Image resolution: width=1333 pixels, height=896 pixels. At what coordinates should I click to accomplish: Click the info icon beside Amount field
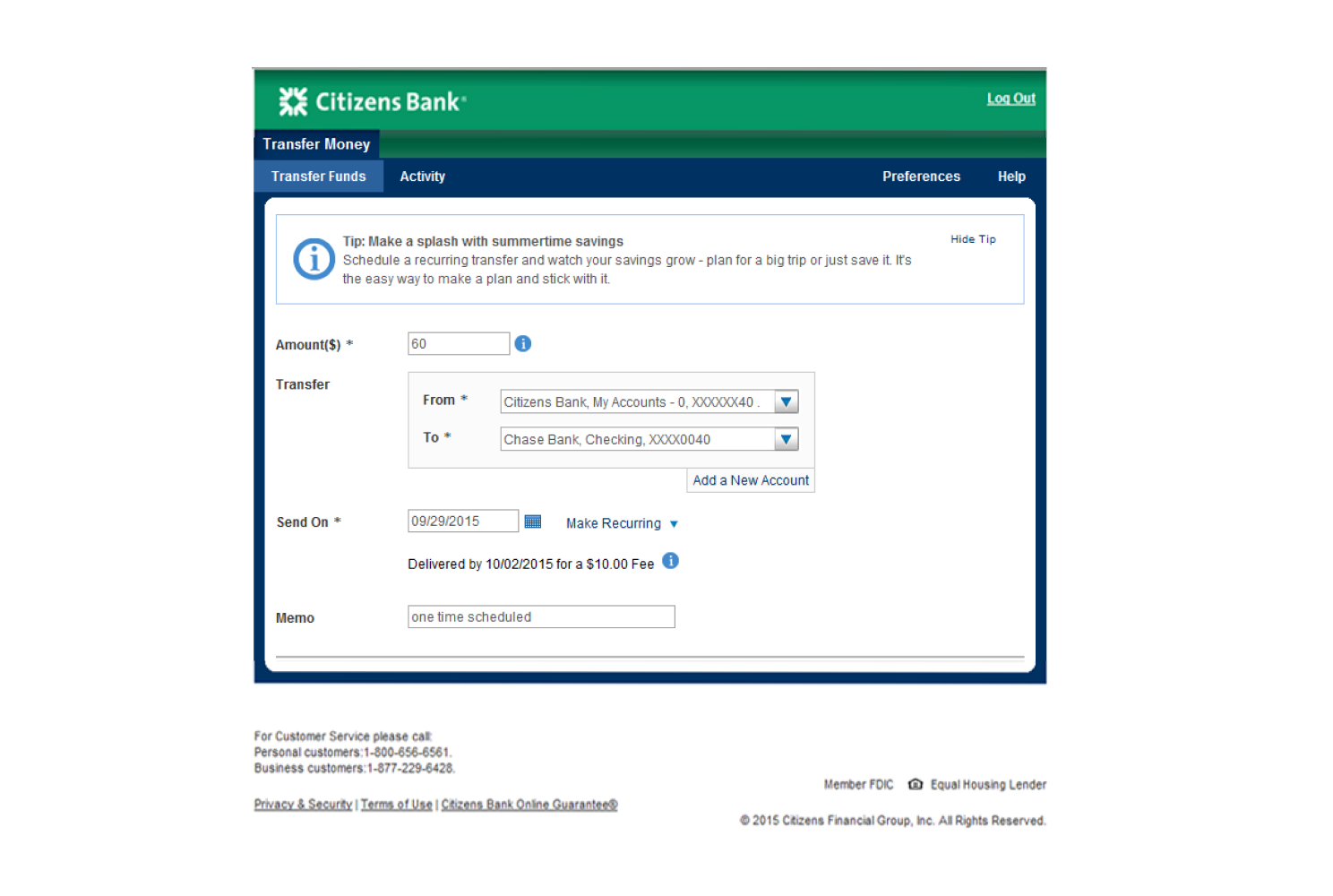click(x=523, y=344)
